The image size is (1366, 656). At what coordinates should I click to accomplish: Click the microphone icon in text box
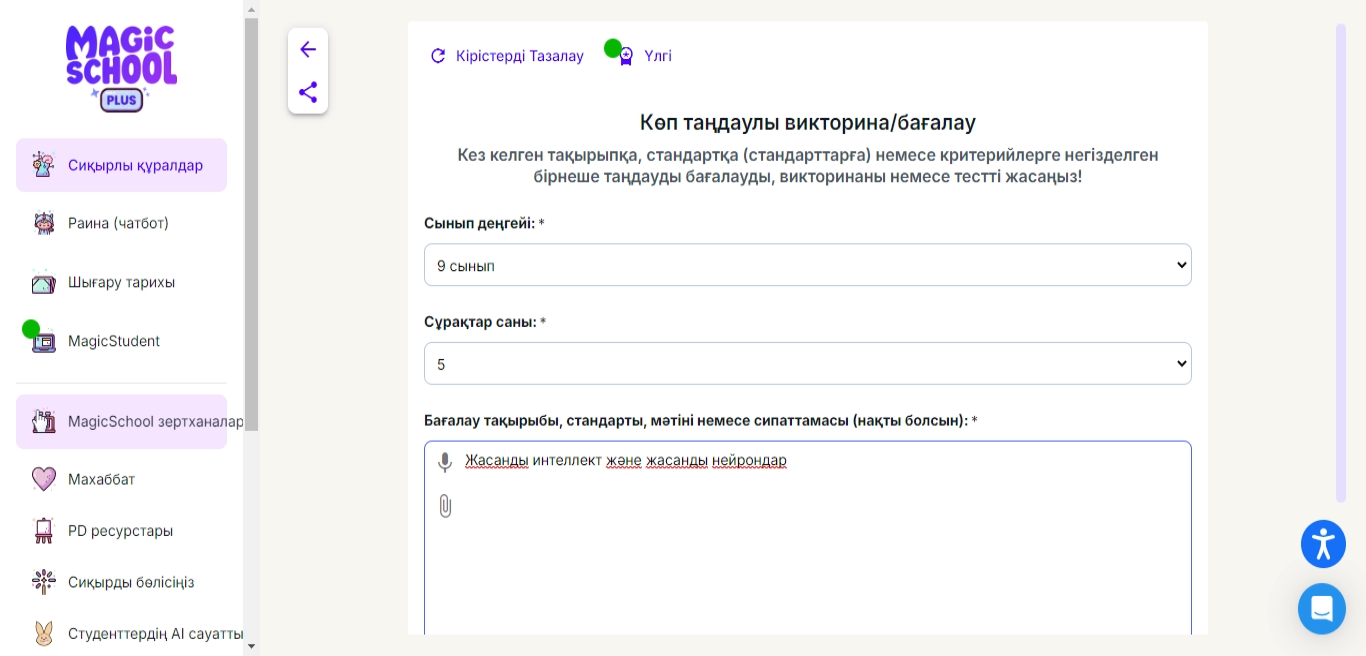445,462
